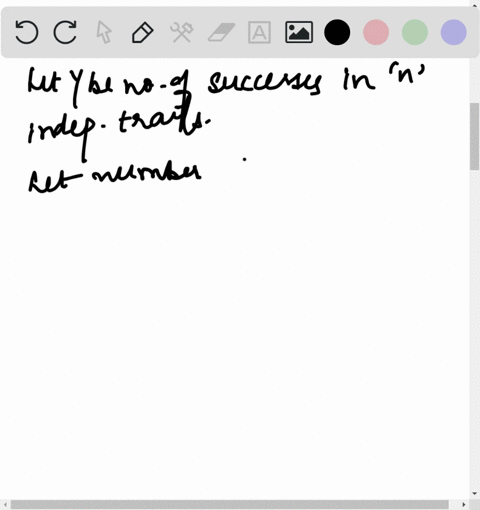This screenshot has width=480, height=510.
Task: Pick the eraser tool
Action: tap(221, 32)
